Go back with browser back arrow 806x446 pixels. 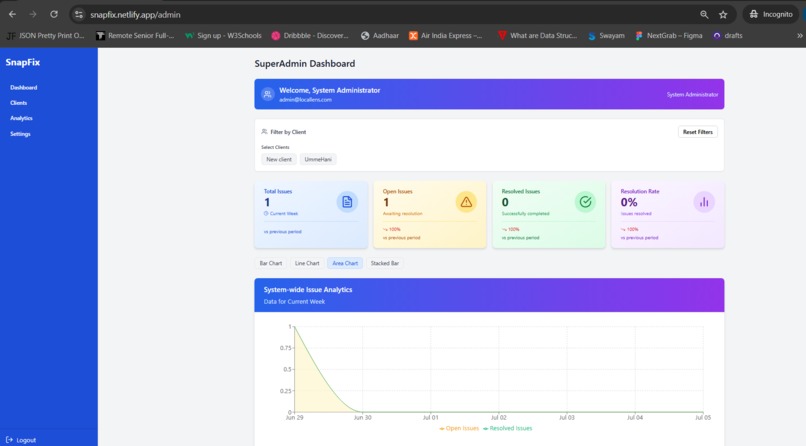tap(12, 14)
